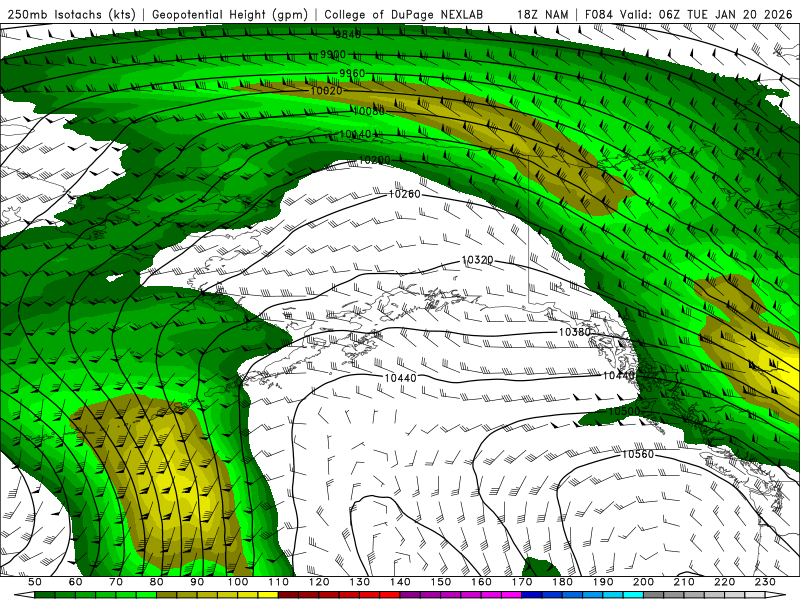Click the 'Geopotential Height (gpm)' title text

(x=230, y=15)
